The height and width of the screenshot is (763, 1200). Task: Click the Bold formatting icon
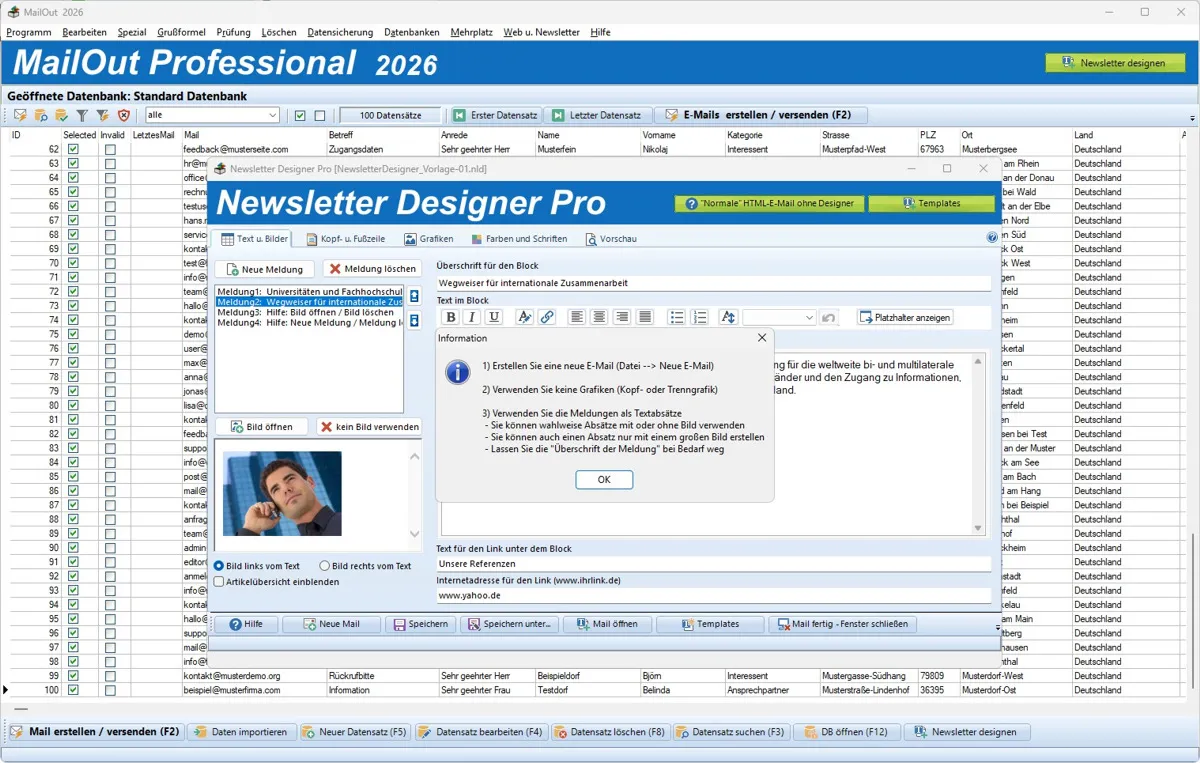[451, 317]
